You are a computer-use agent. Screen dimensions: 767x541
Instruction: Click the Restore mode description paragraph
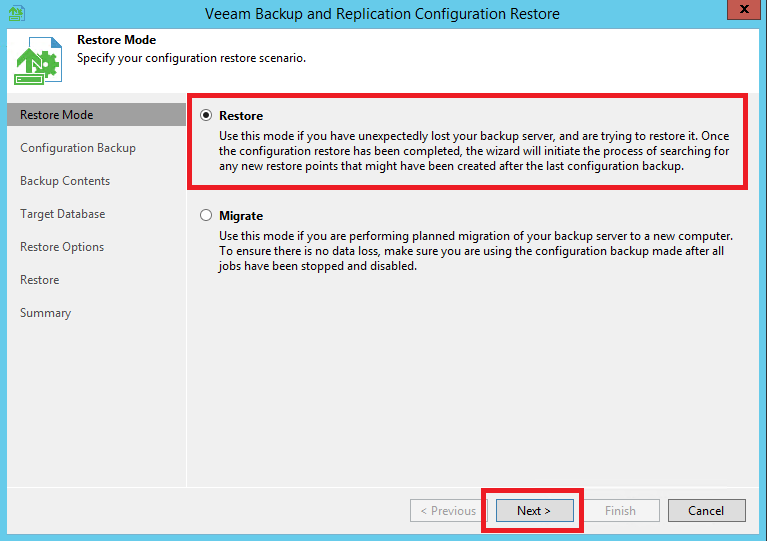click(x=474, y=151)
